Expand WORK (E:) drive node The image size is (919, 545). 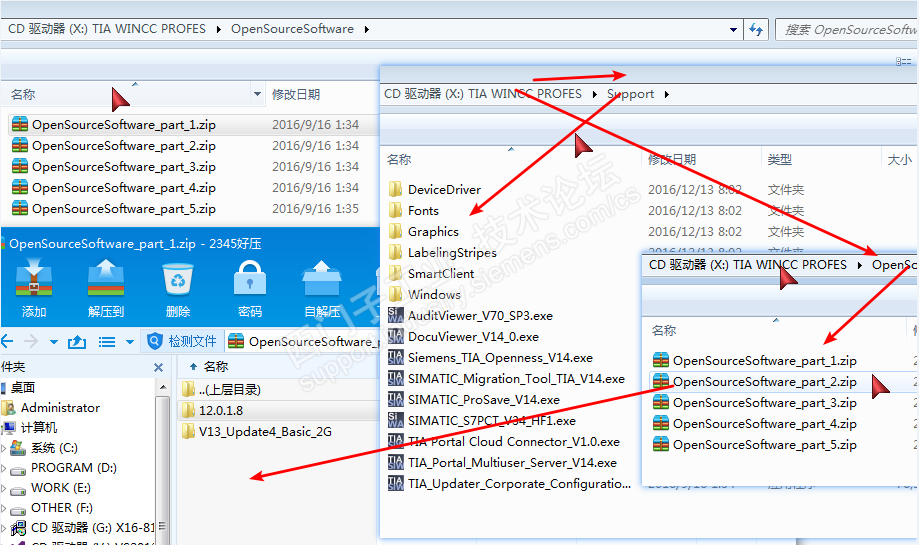4,488
